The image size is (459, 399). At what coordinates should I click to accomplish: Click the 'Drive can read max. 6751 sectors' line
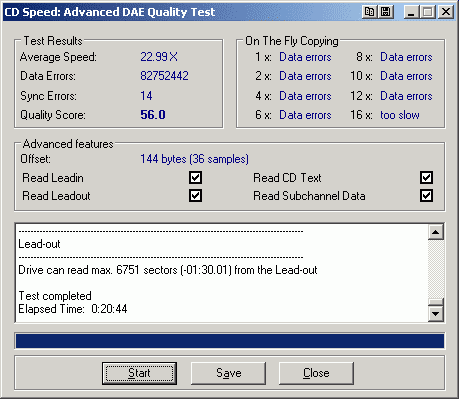point(168,270)
